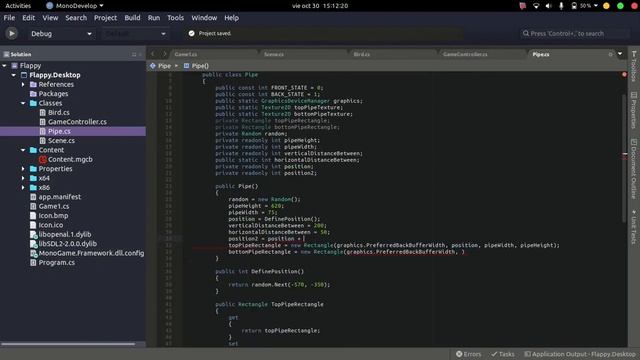Open the Search menu
Viewport: 640px width, 360px height.
point(76,18)
